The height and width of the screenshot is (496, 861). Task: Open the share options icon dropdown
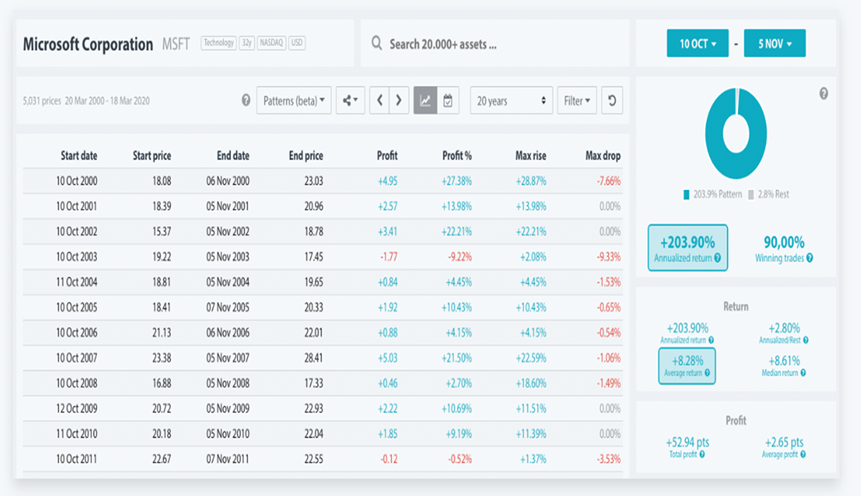click(350, 101)
